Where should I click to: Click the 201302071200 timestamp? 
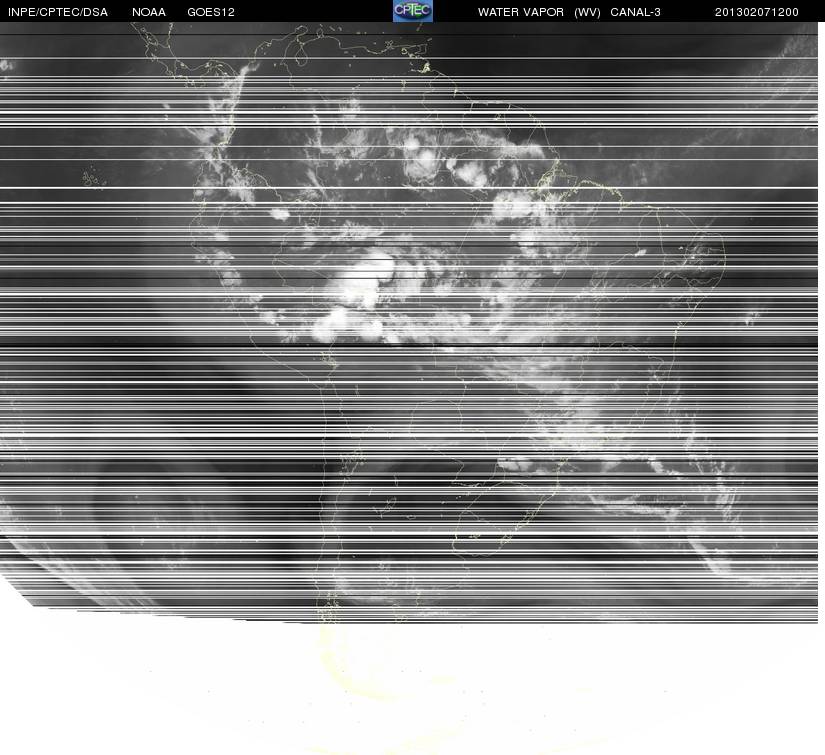pyautogui.click(x=757, y=12)
